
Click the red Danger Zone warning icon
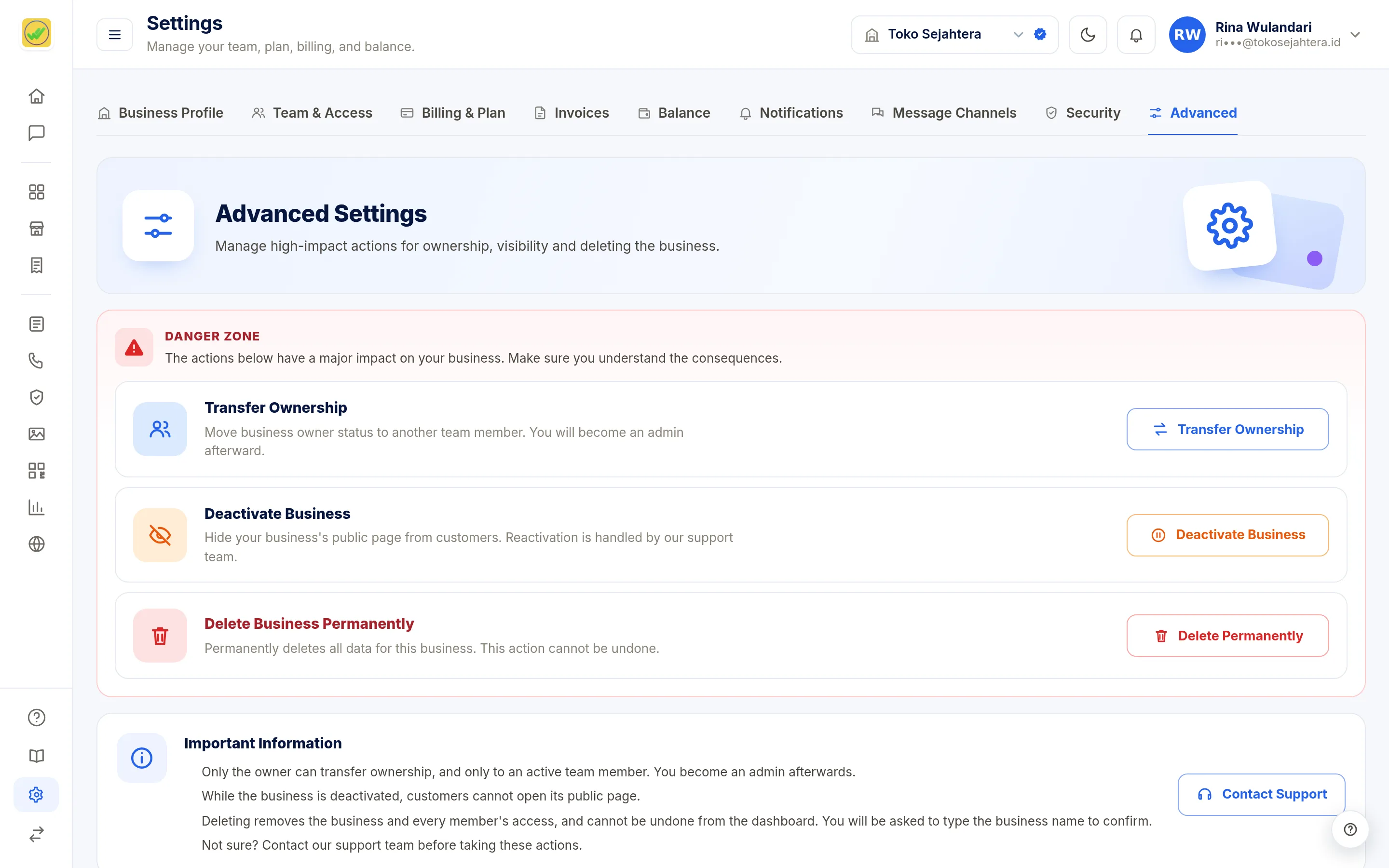134,347
